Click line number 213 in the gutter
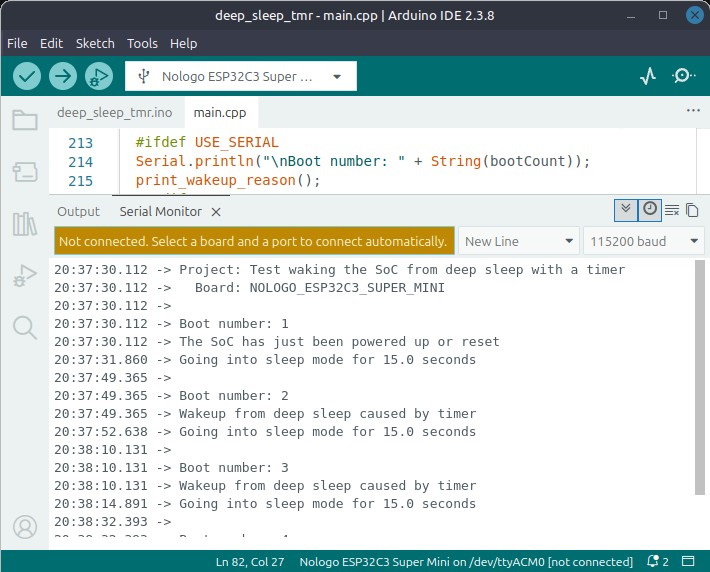 81,143
